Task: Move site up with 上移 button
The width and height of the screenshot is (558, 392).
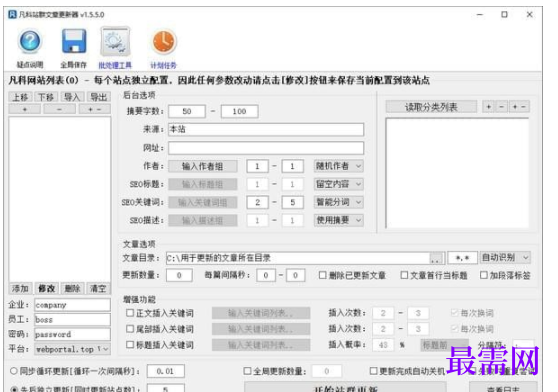Action: coord(20,97)
